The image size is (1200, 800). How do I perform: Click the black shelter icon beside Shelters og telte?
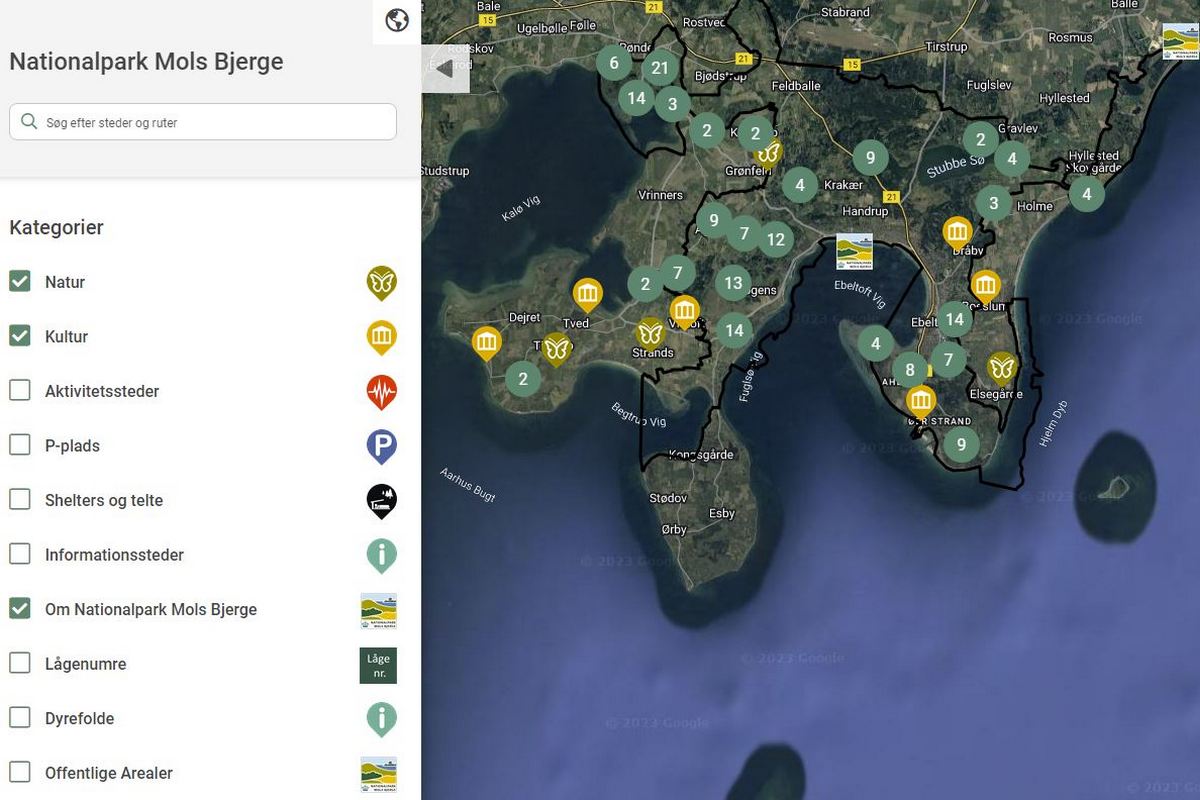pos(381,501)
